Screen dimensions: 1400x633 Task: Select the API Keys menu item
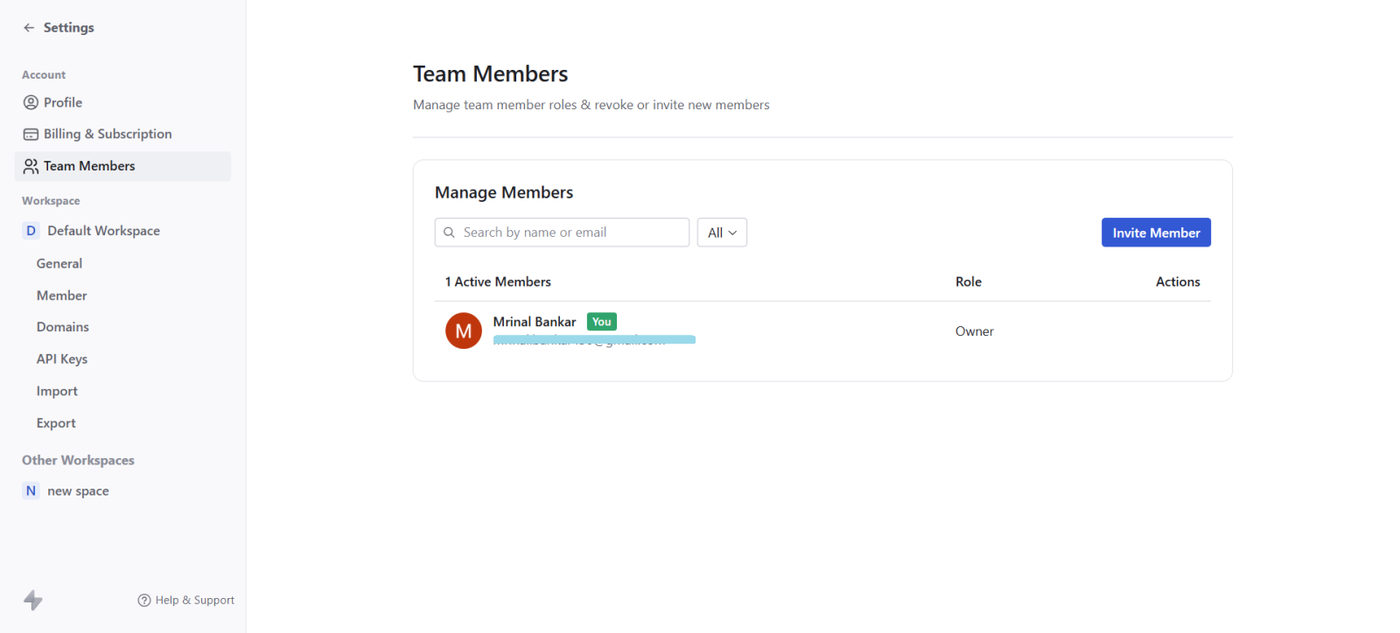(x=62, y=359)
